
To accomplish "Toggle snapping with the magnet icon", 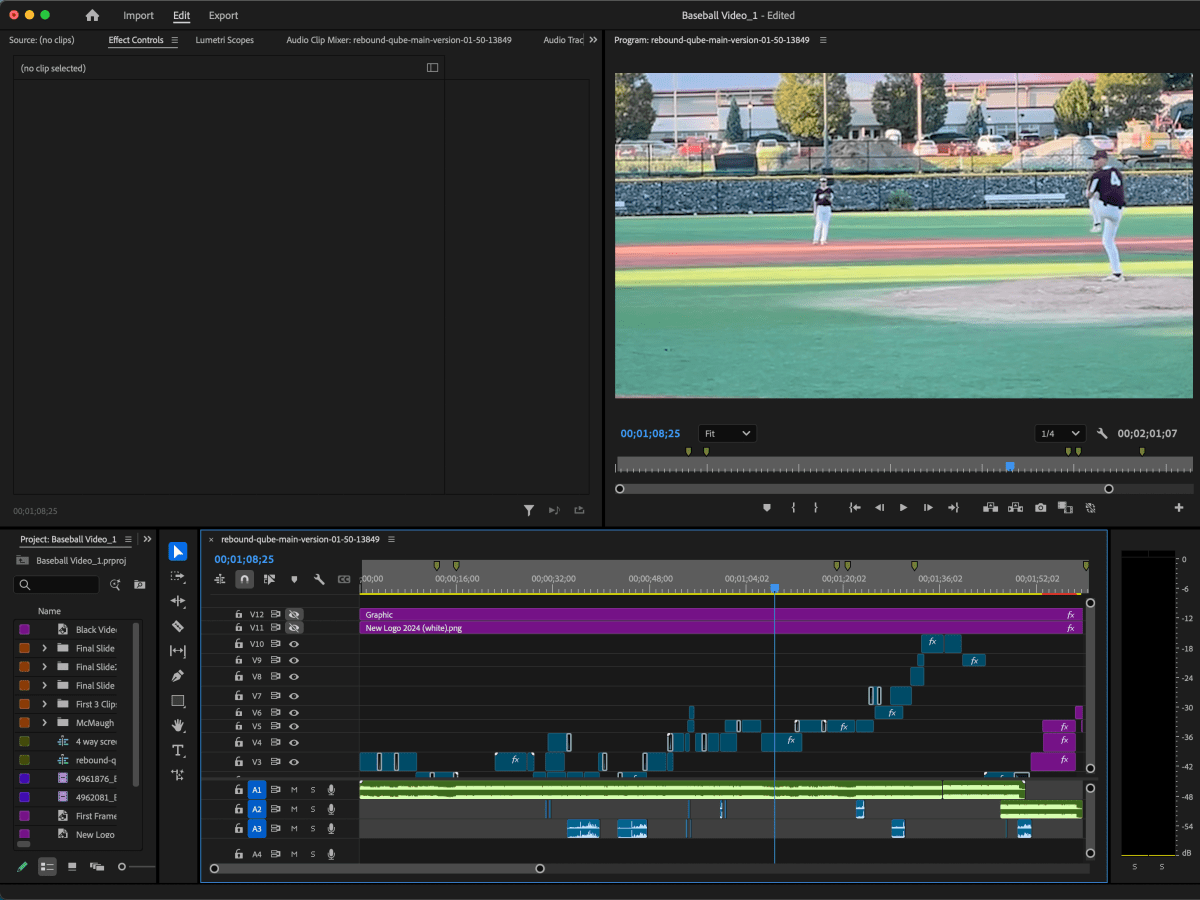I will [x=244, y=579].
